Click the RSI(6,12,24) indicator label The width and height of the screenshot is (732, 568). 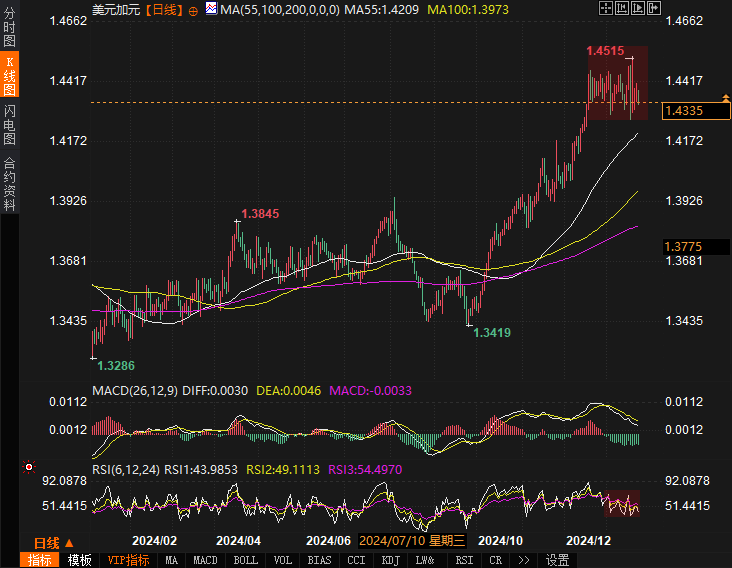coord(126,470)
